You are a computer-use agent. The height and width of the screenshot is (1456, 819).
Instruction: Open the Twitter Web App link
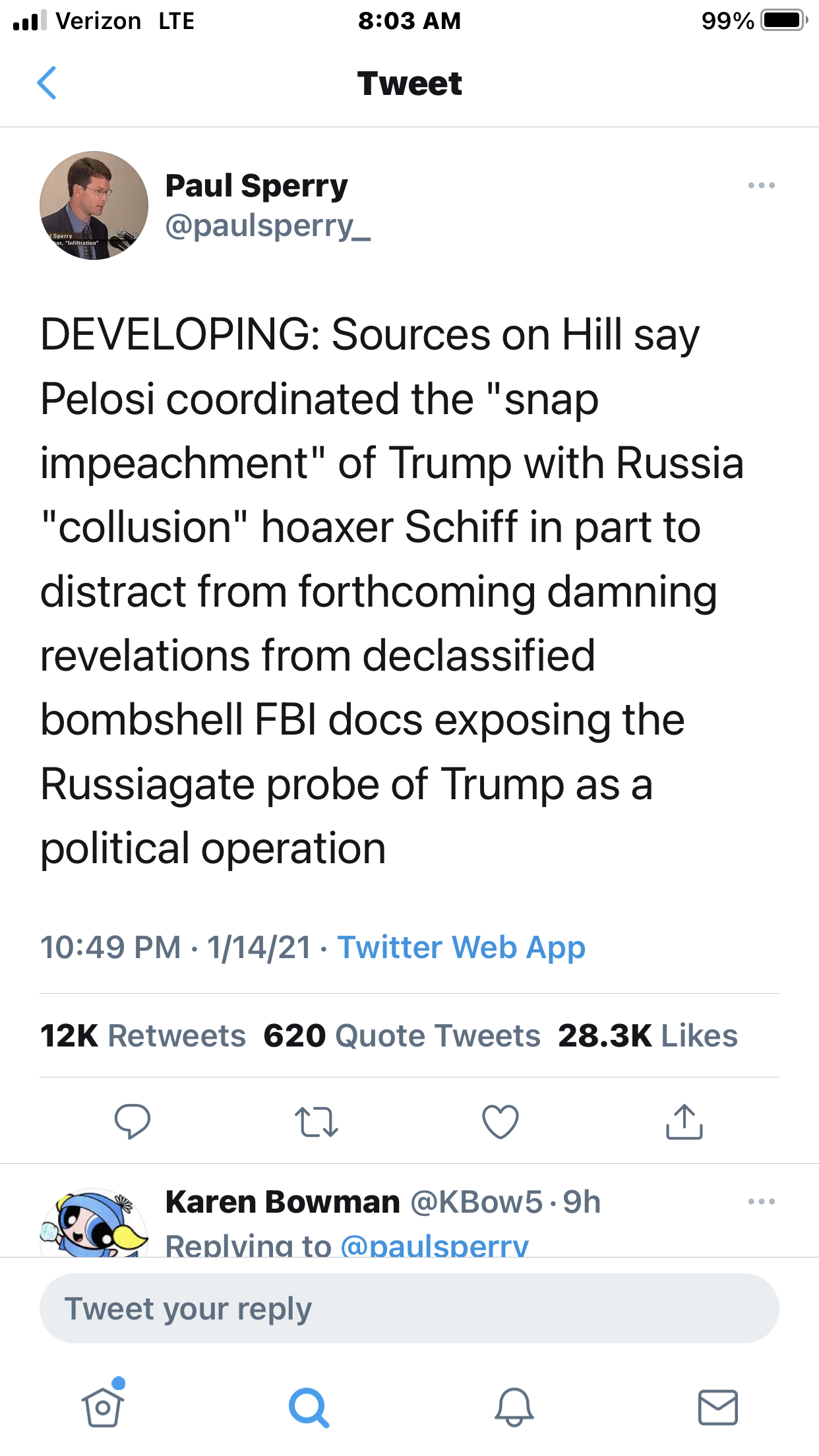pyautogui.click(x=462, y=948)
